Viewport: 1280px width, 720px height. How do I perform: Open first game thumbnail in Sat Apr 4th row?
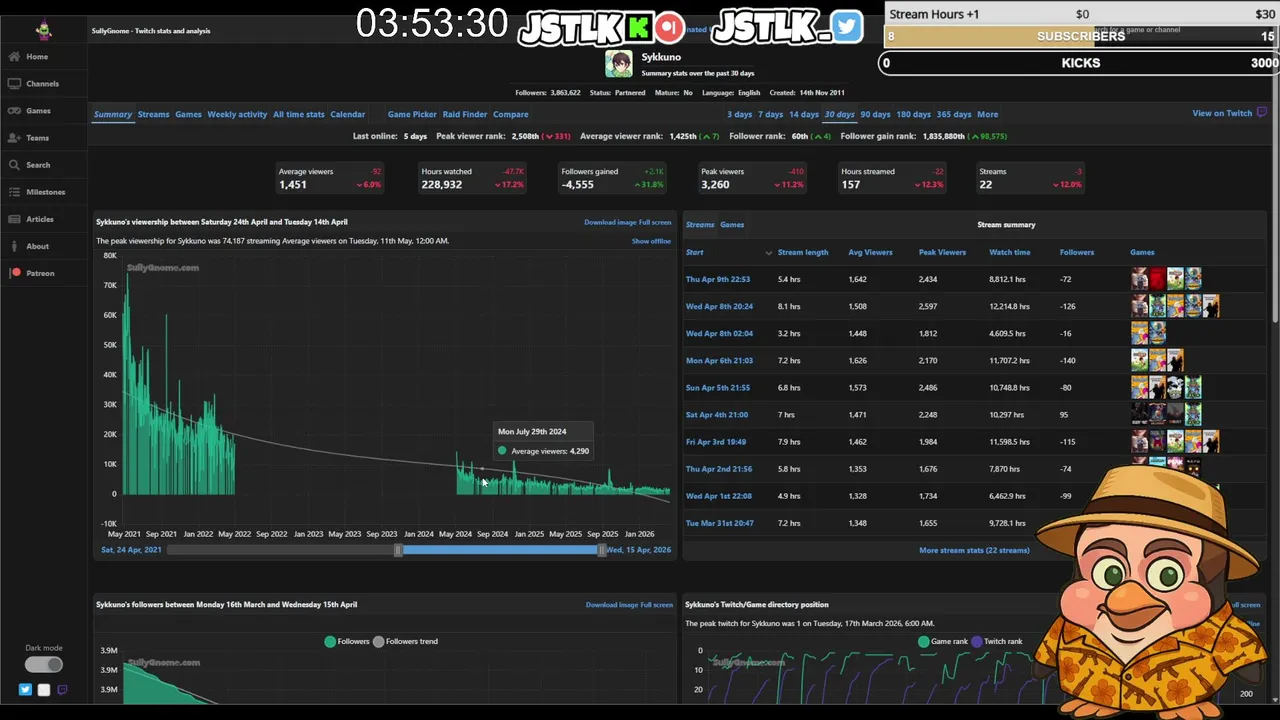tap(1139, 414)
